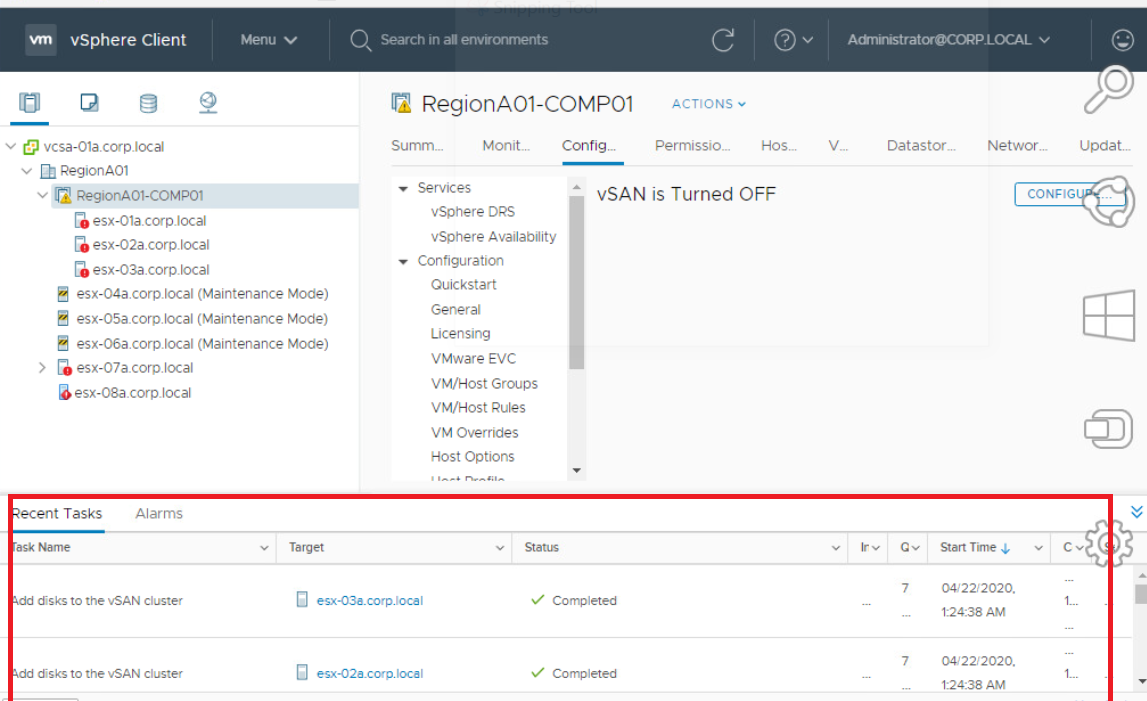Viewport: 1147px width, 701px height.
Task: Click the cluster icon beside RegionA01-COMP01 title
Action: tap(401, 103)
